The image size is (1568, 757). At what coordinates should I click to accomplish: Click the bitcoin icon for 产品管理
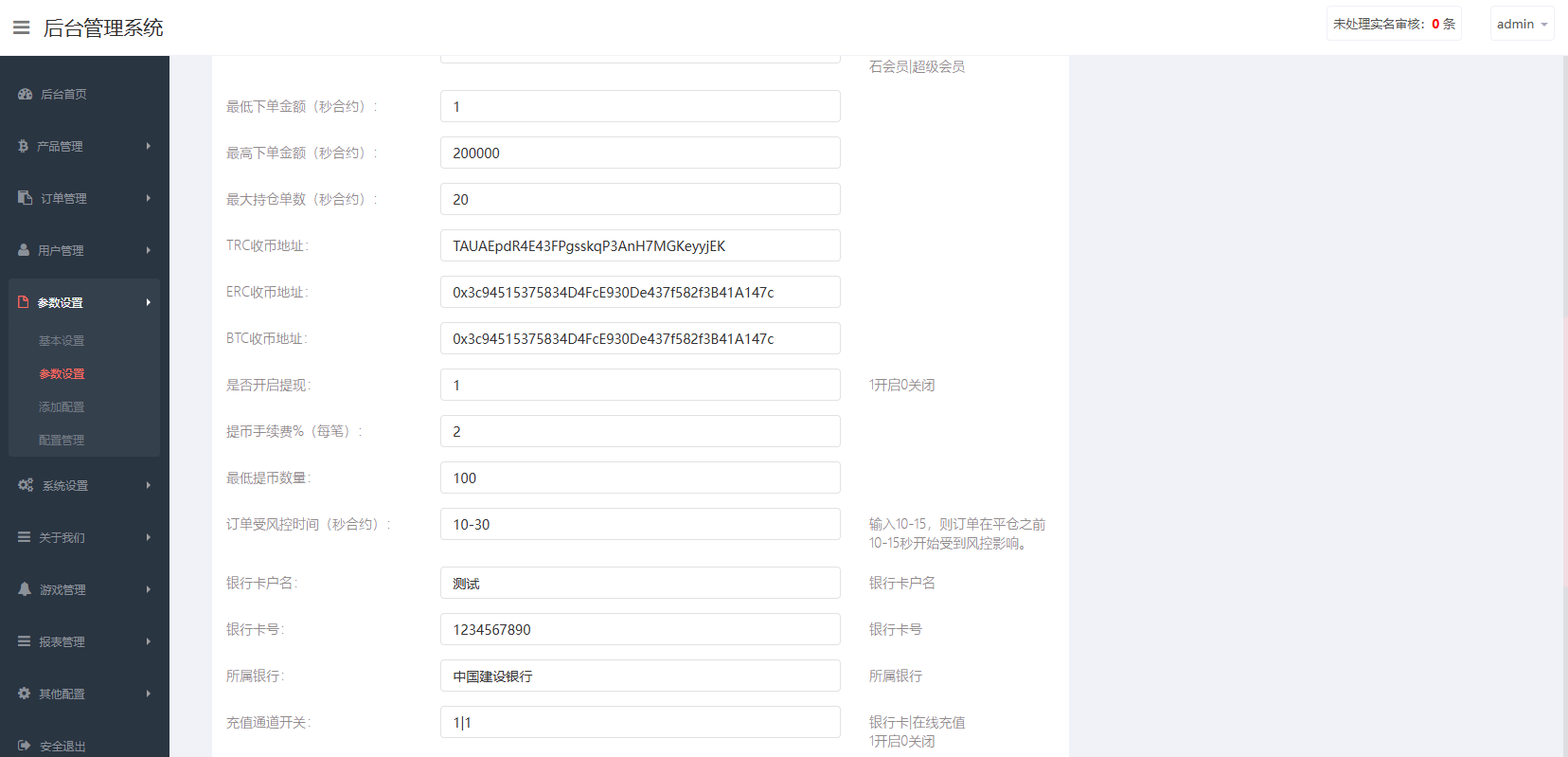tap(24, 146)
